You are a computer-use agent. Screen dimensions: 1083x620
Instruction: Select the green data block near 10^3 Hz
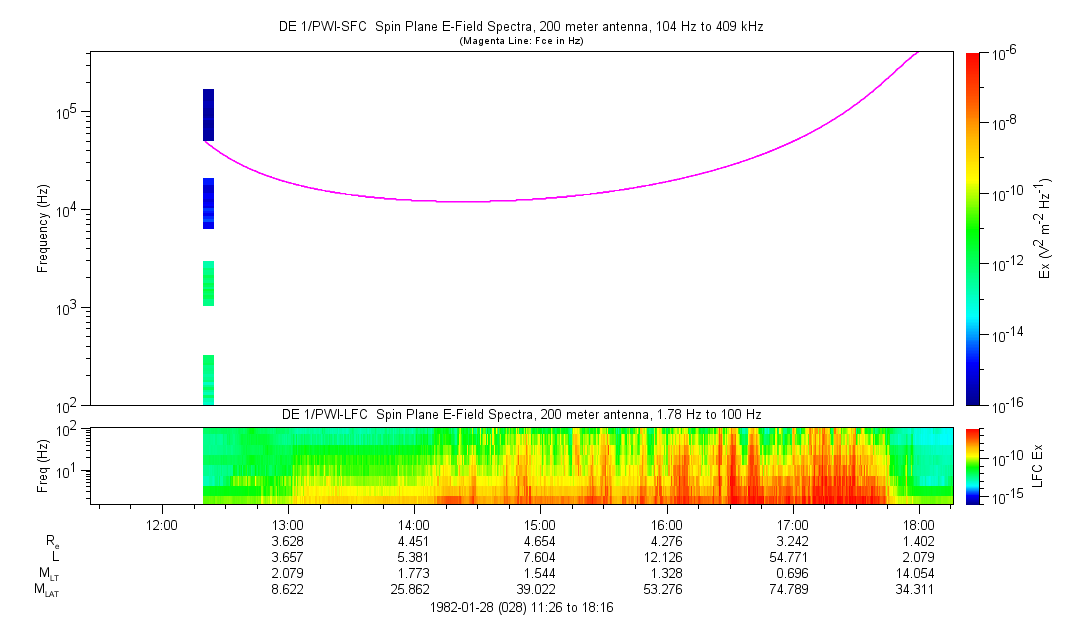208,283
